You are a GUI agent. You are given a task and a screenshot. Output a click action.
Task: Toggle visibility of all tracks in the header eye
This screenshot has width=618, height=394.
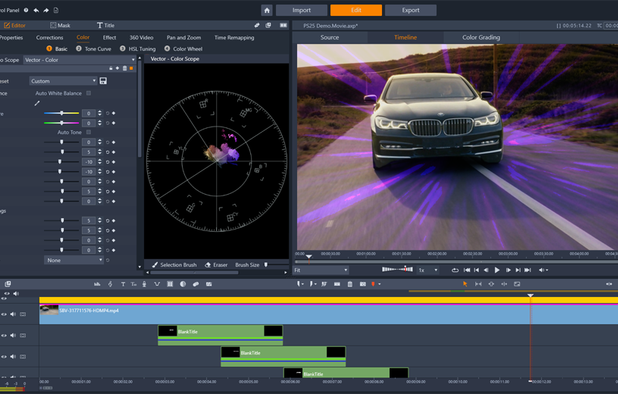coord(7,294)
